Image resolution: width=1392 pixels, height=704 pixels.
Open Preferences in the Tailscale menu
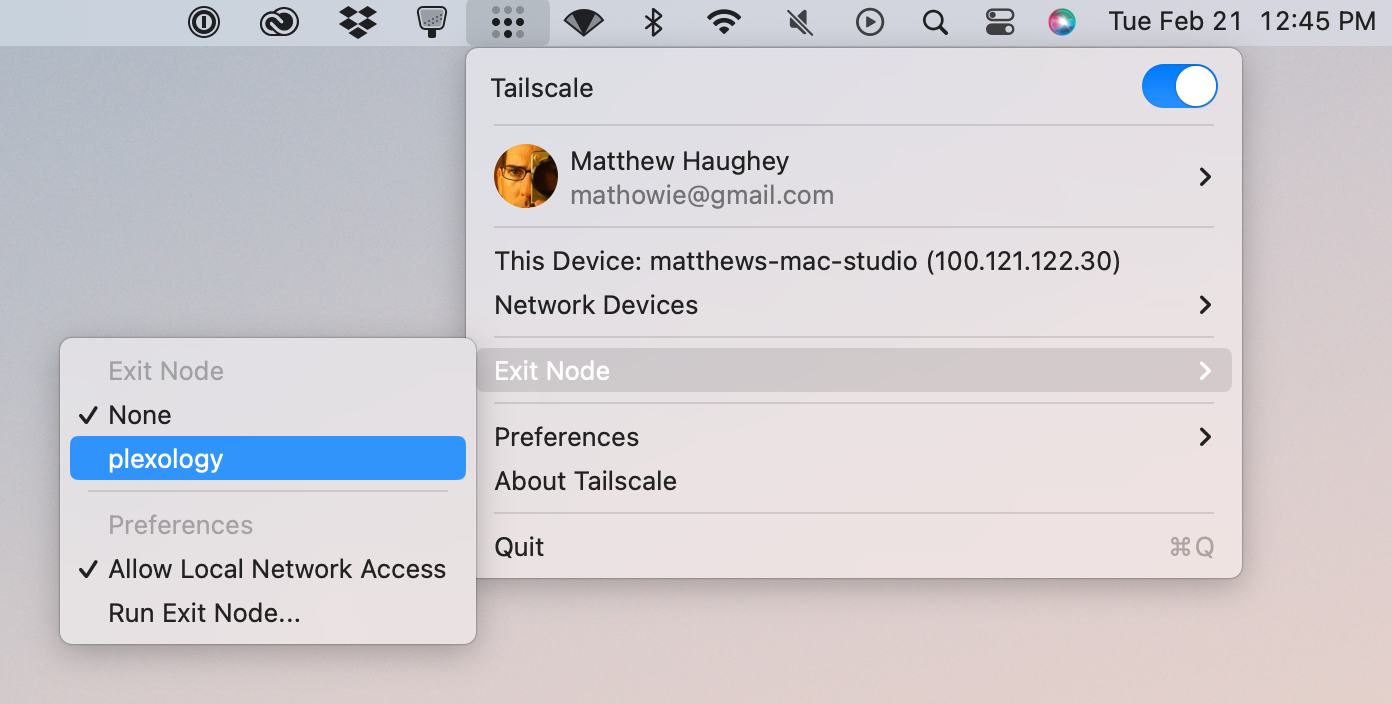click(x=854, y=437)
